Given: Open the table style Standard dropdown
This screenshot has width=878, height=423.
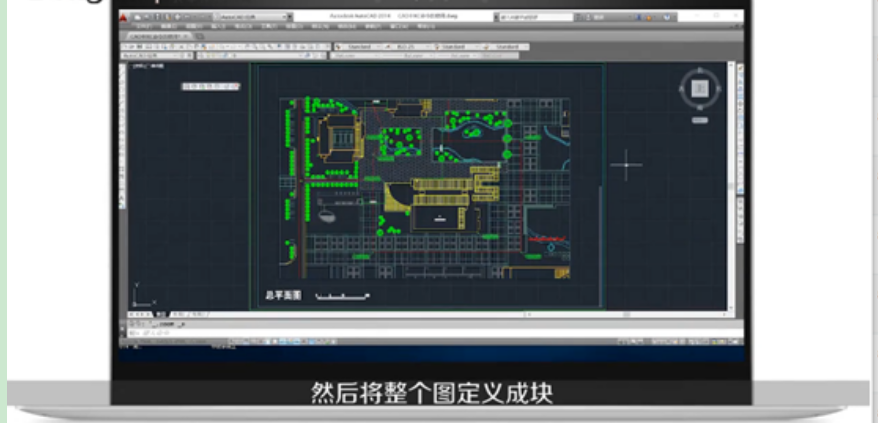Looking at the screenshot, I should click(456, 47).
